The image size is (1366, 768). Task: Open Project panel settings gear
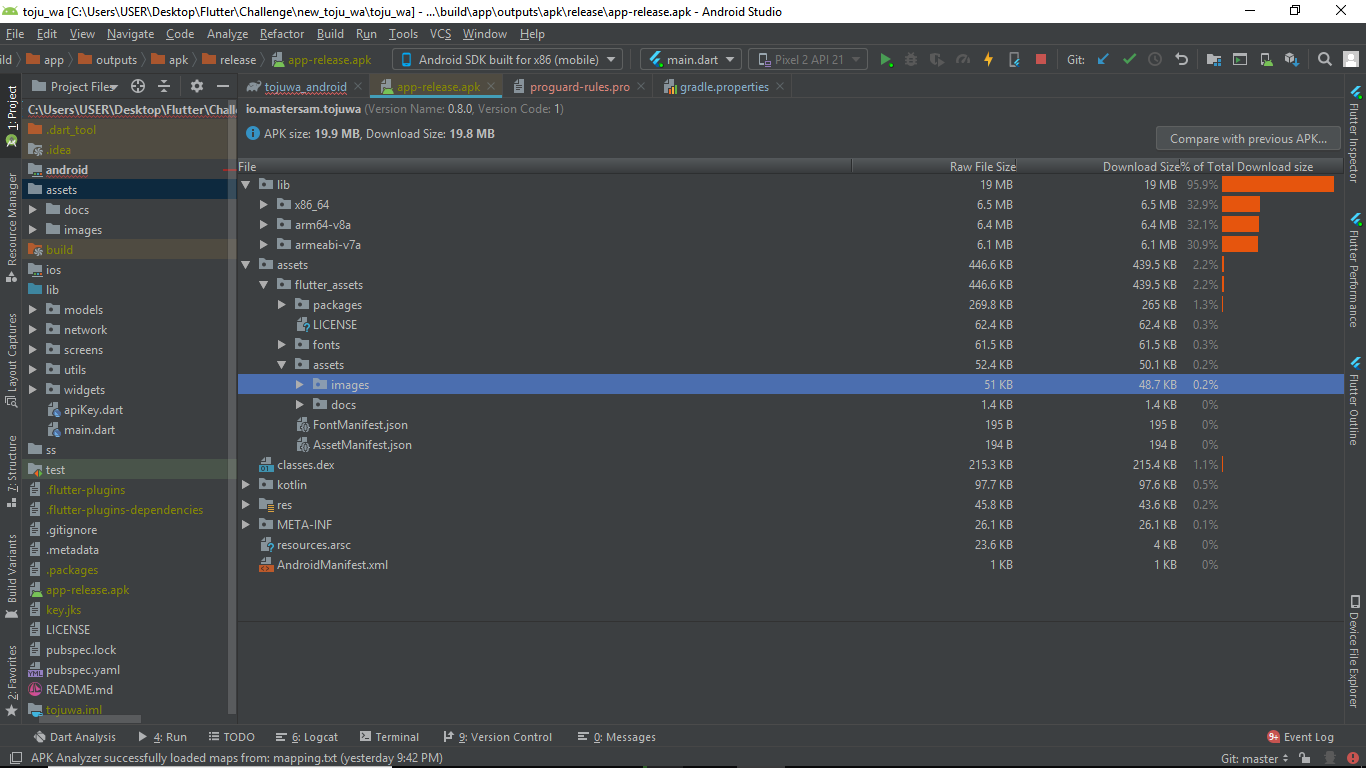(196, 87)
